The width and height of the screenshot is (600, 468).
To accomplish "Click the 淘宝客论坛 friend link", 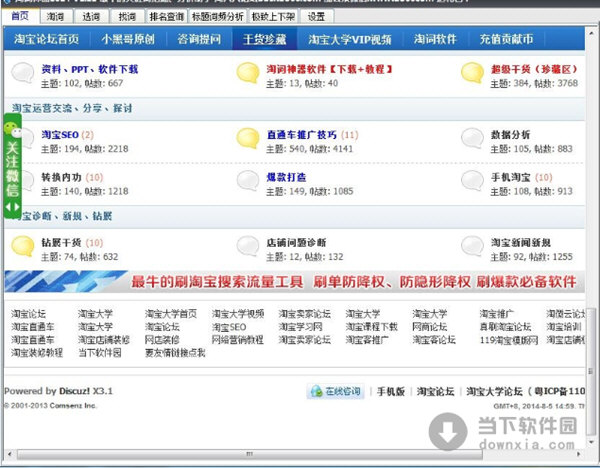I will coord(434,340).
